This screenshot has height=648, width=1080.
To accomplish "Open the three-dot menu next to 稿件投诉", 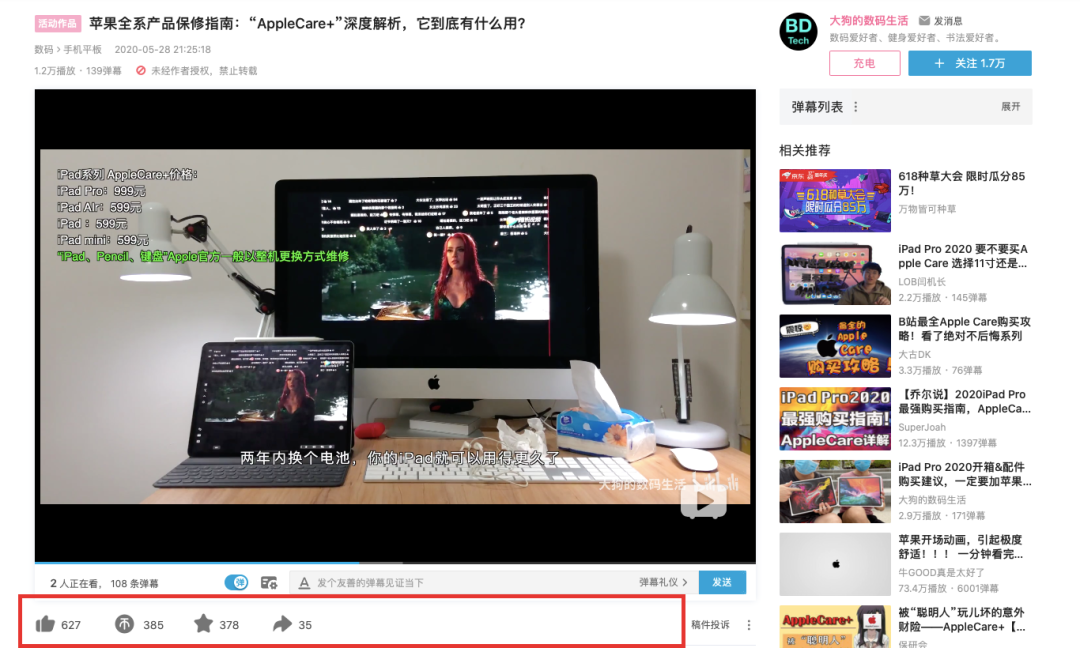I will tap(749, 625).
